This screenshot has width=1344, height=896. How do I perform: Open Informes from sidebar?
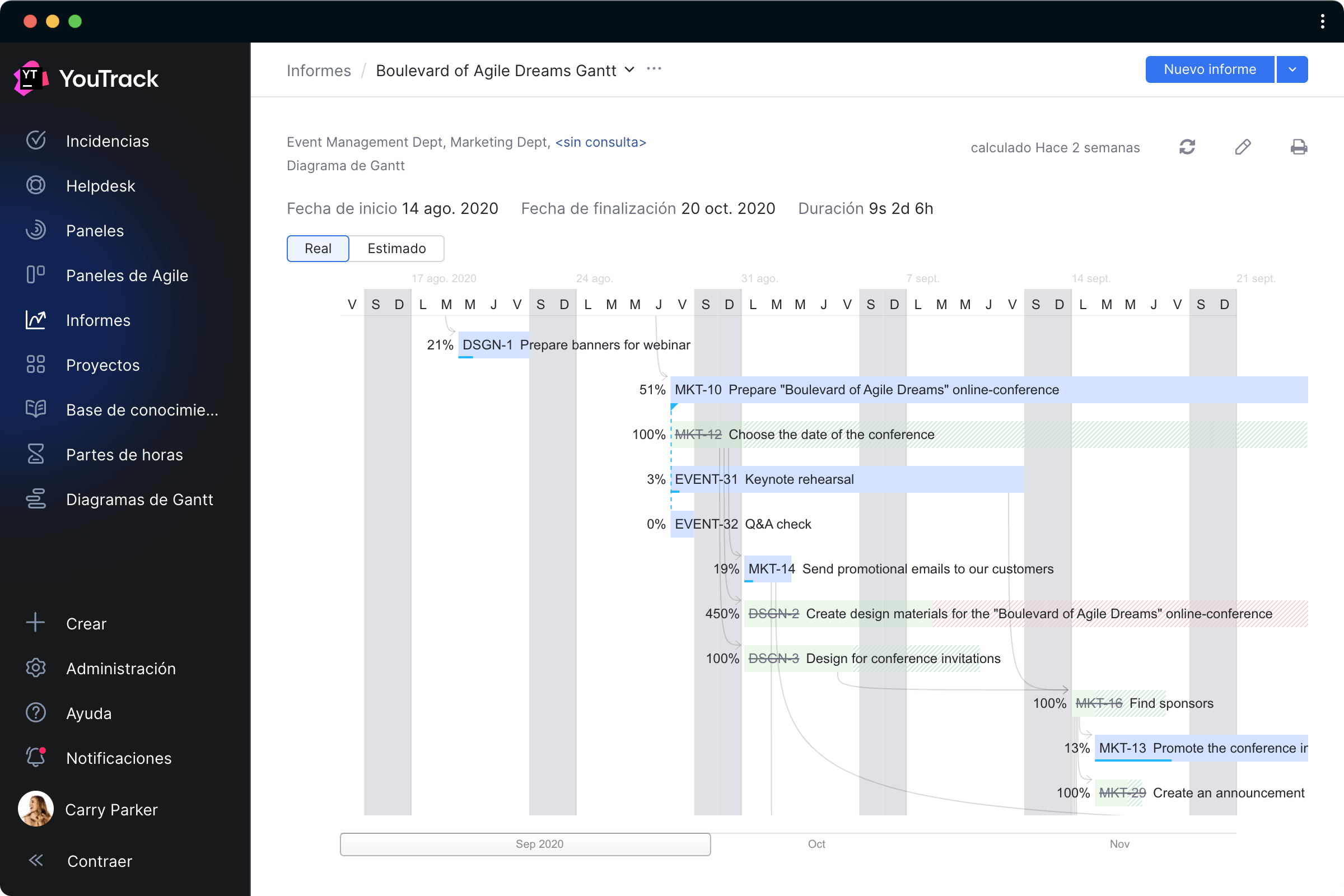coord(98,320)
